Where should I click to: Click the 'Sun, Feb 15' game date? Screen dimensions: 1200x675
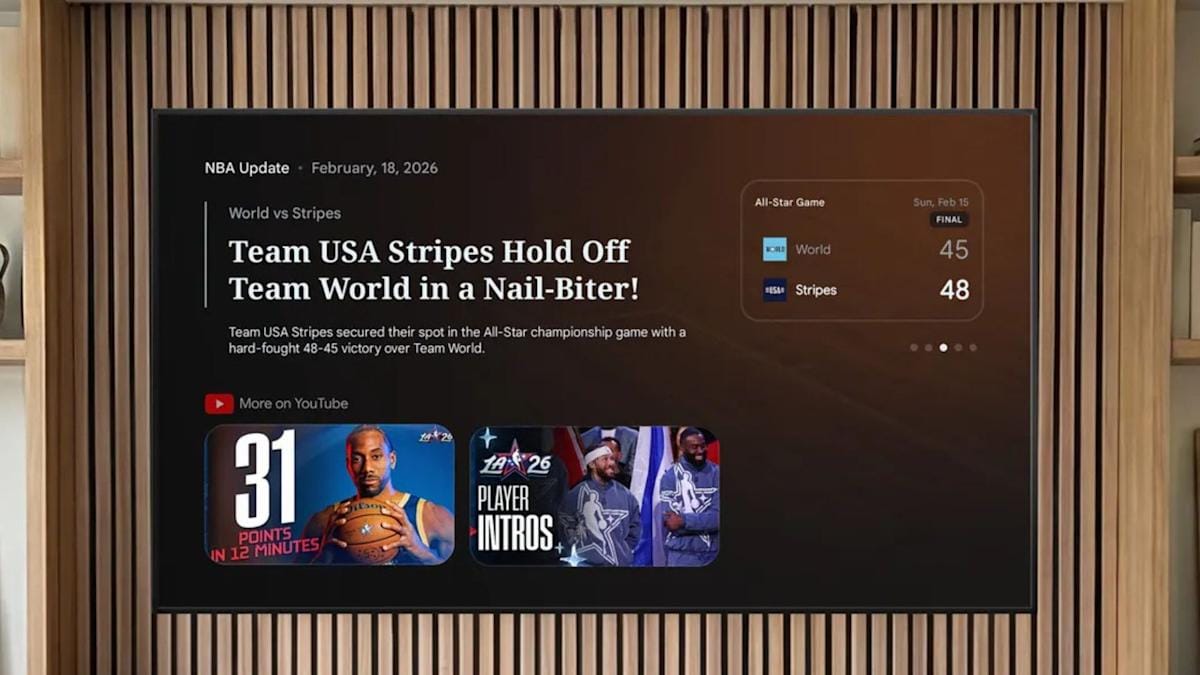pyautogui.click(x=939, y=201)
